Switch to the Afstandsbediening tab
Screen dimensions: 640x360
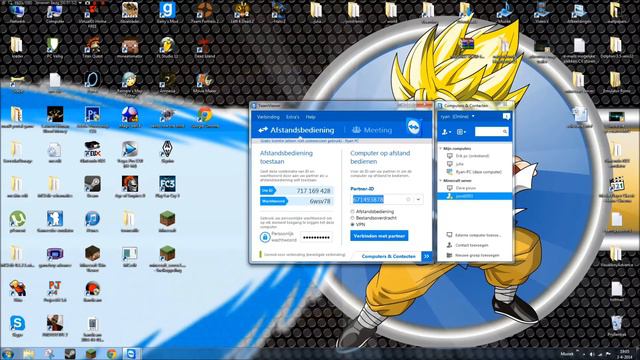tap(296, 130)
